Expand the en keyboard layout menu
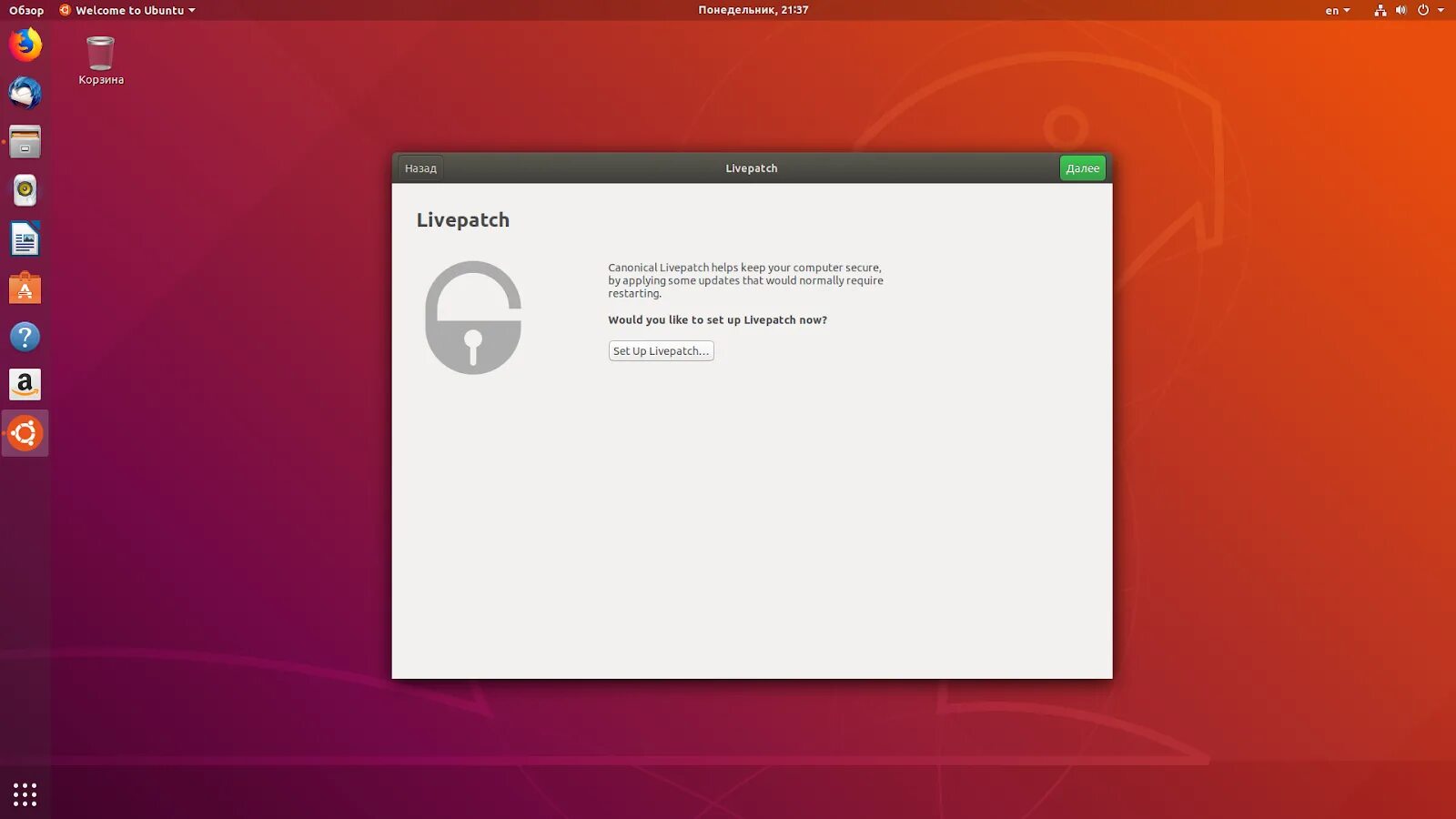Screen dimensions: 1456x819 pos(1337,11)
